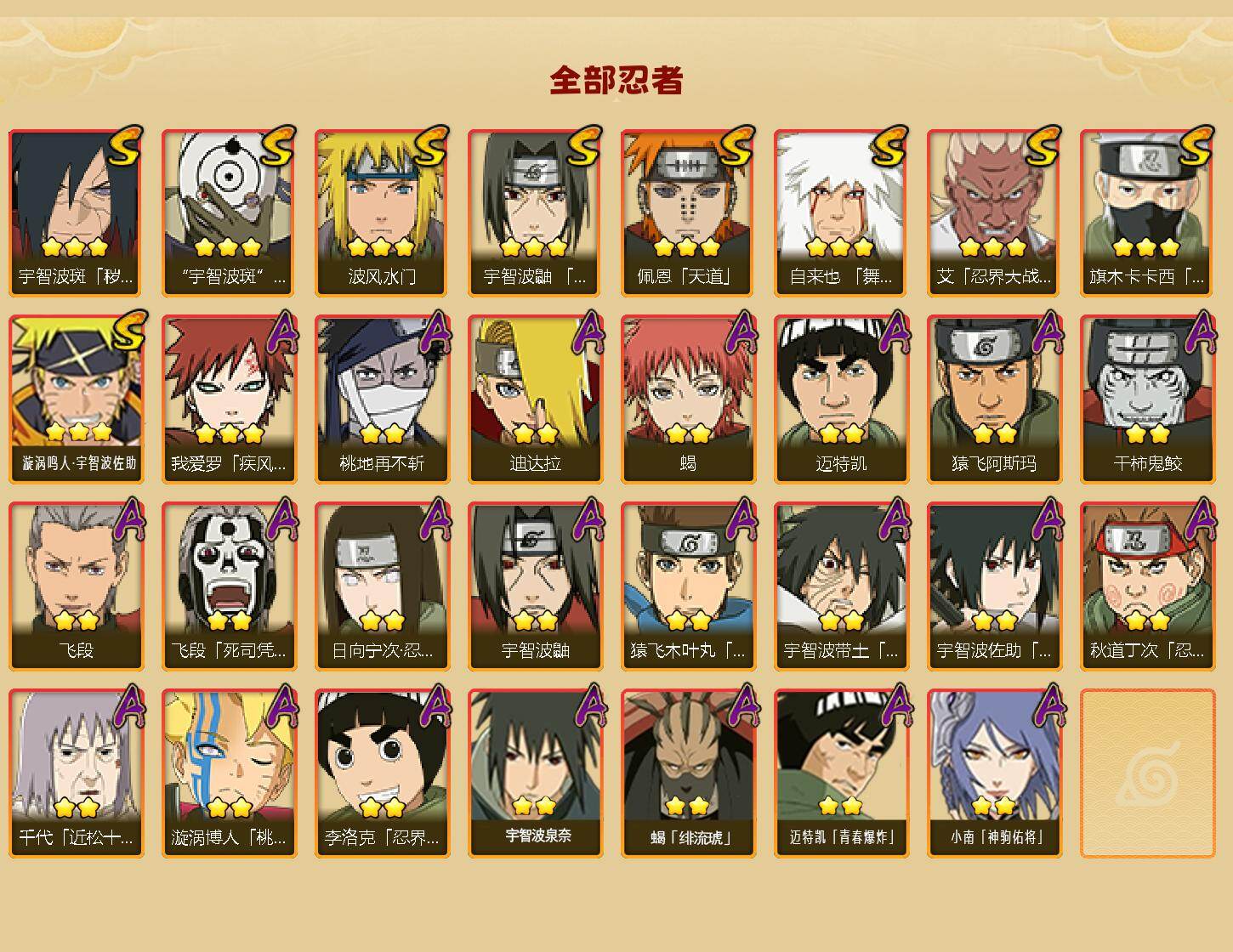Open the 迈特凯 character card
This screenshot has width=1233, height=952.
[841, 399]
